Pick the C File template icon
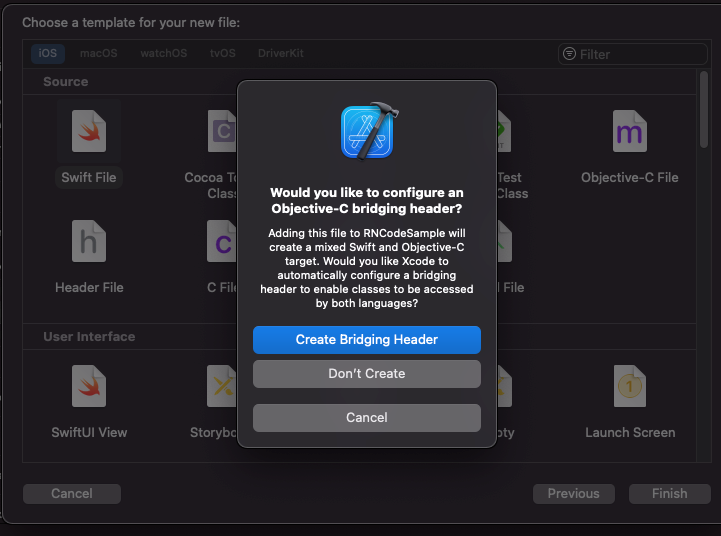This screenshot has height=536, width=721. tap(222, 241)
